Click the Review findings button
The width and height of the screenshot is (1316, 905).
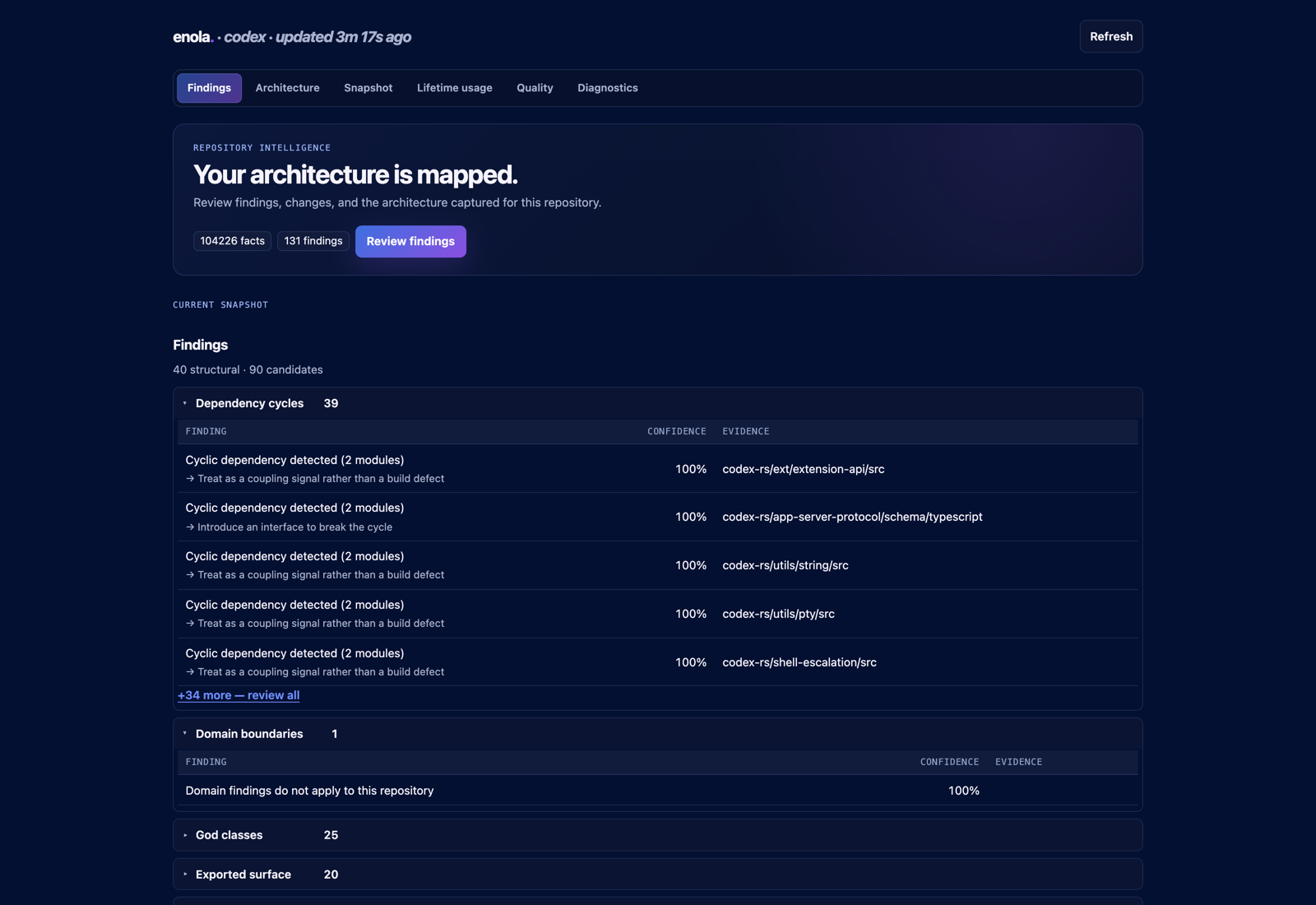point(410,241)
